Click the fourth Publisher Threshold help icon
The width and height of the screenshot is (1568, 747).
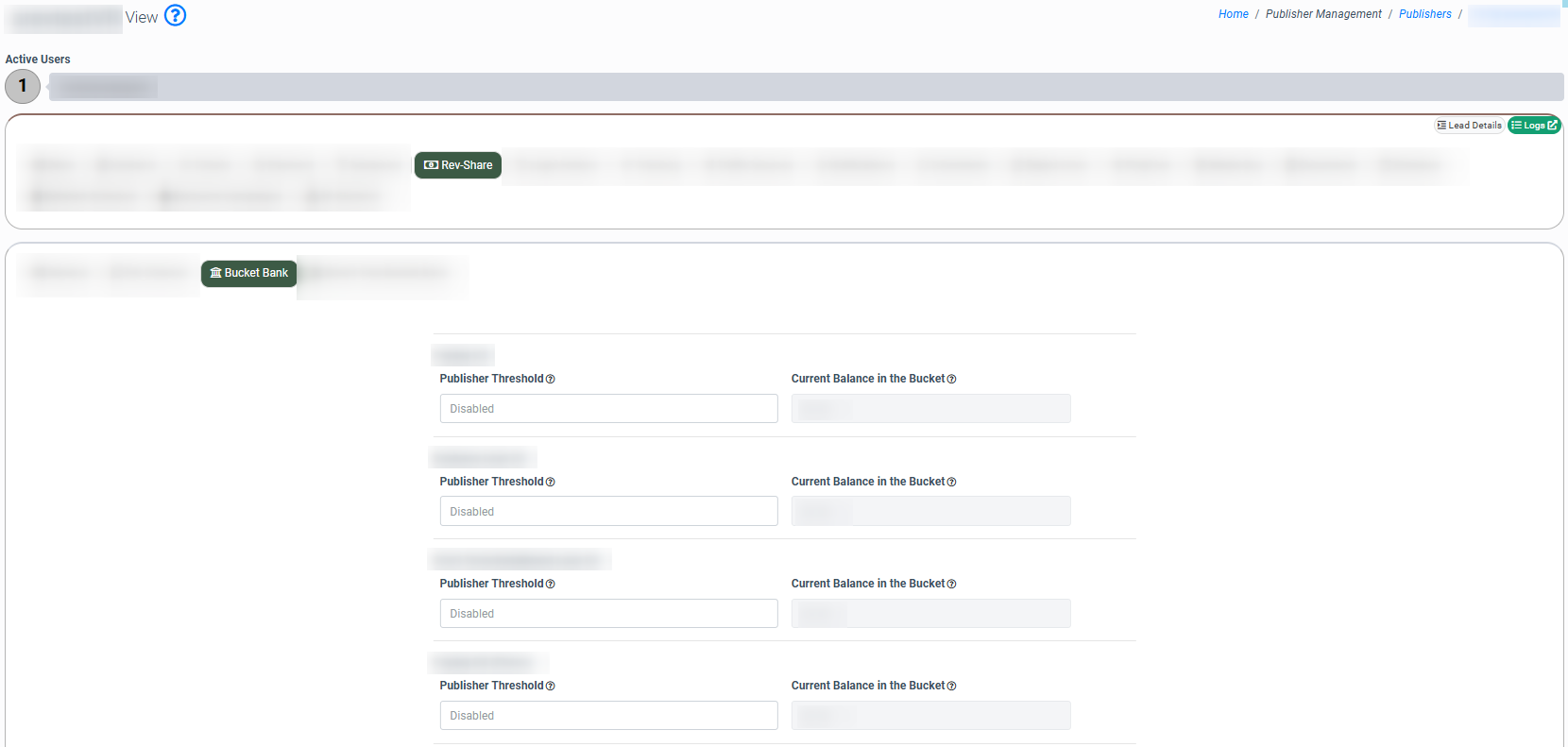(551, 687)
